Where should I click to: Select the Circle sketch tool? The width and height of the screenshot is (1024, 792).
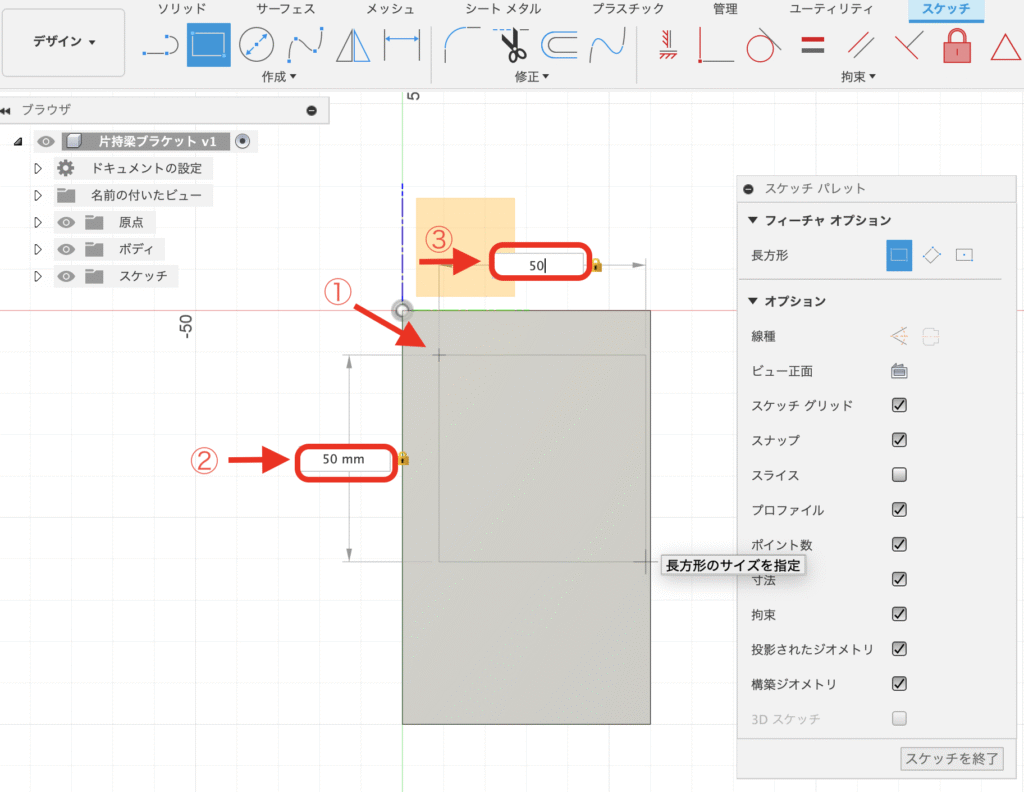[257, 45]
